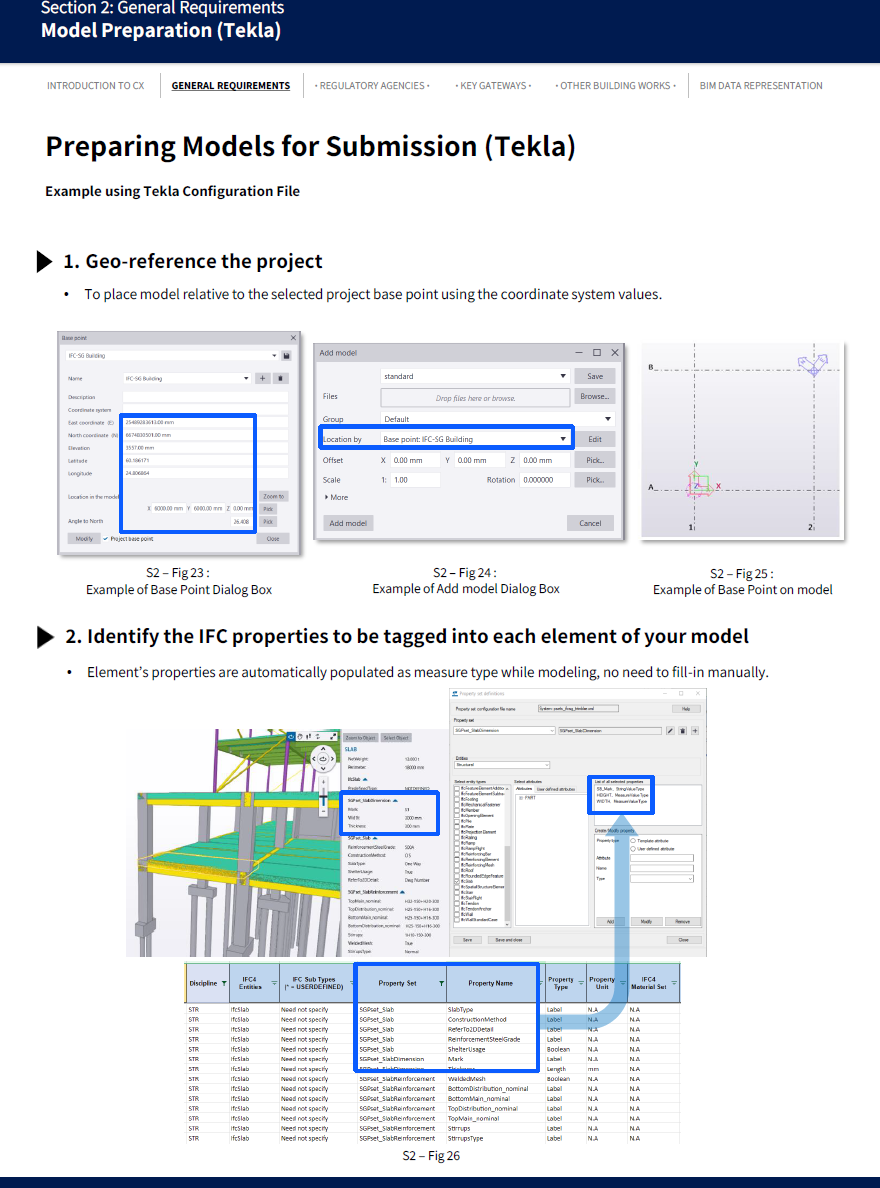Click the Add model button
880x1188 pixels.
(x=348, y=523)
